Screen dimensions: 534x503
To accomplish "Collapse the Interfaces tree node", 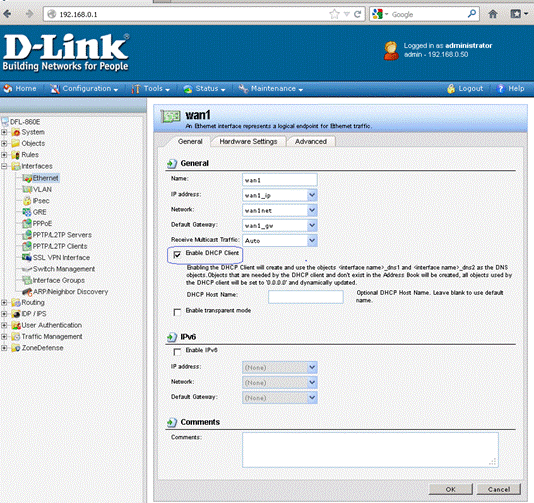I will pyautogui.click(x=4, y=166).
